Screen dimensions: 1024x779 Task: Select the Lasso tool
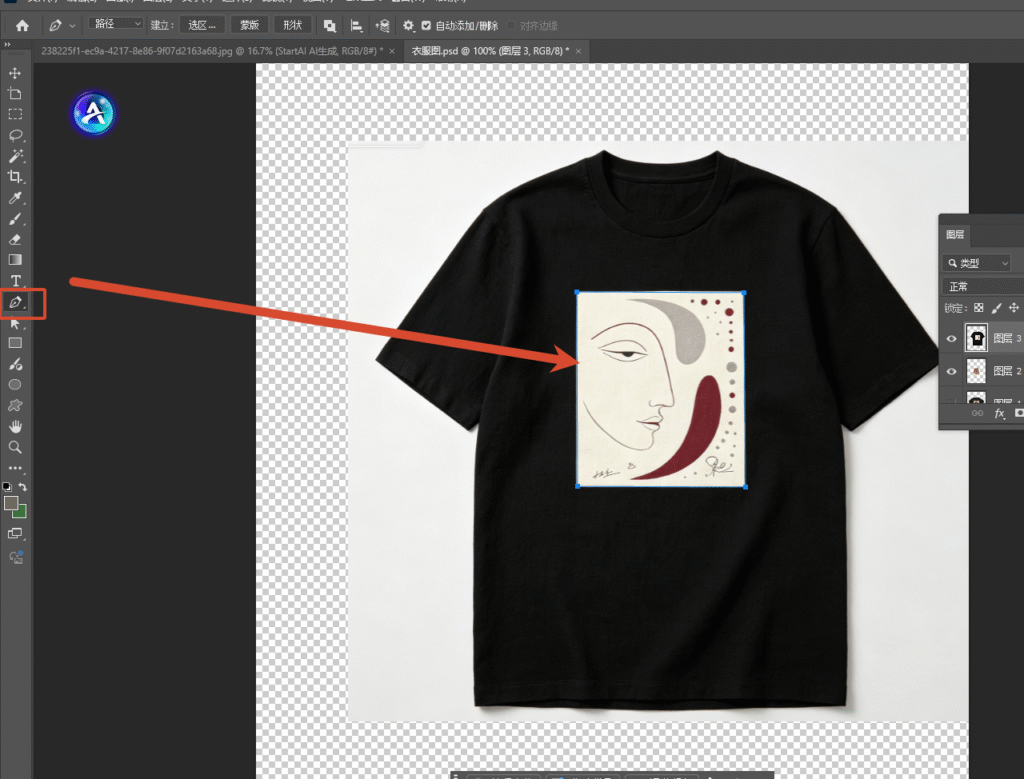[x=15, y=135]
